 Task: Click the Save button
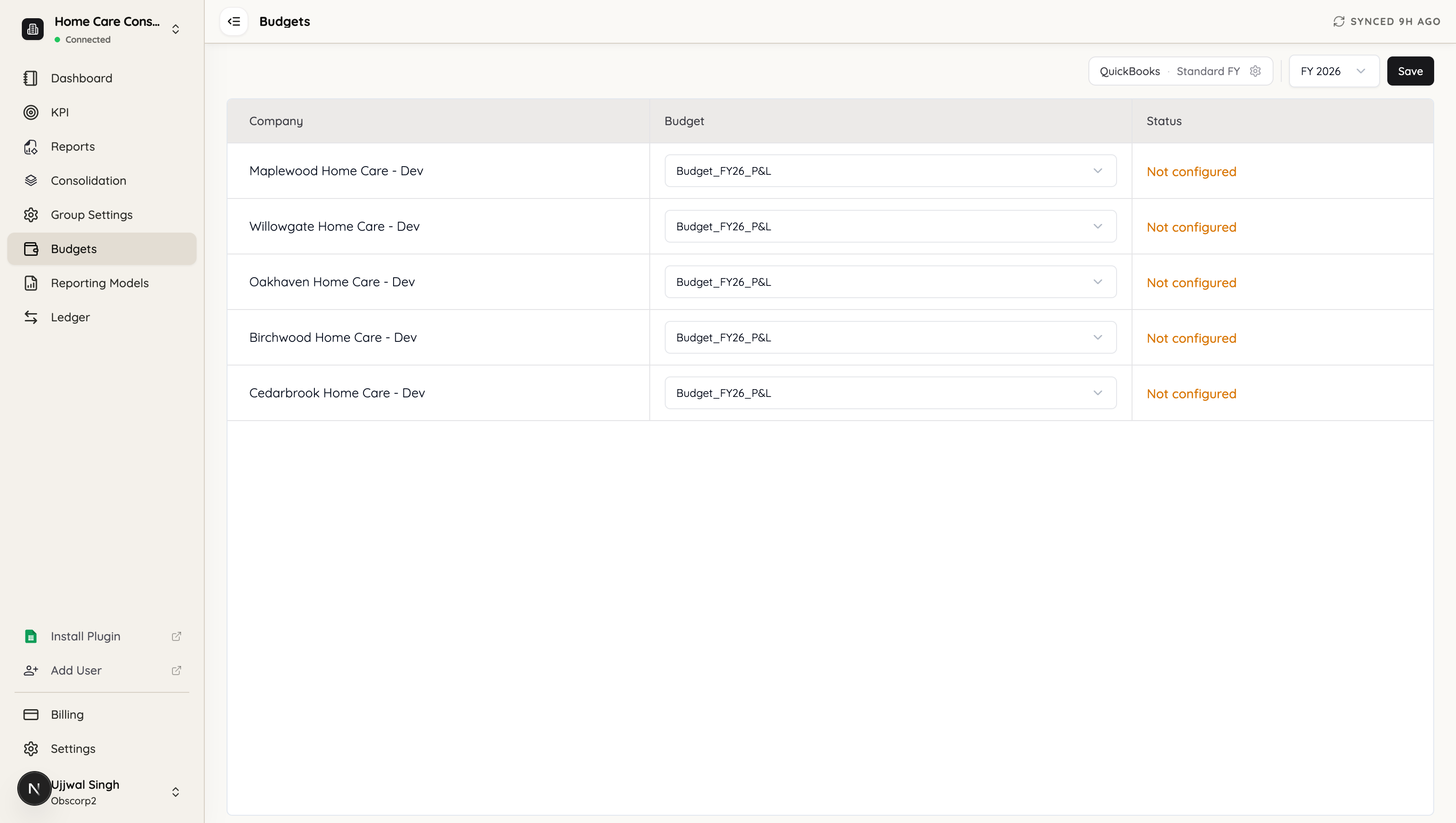point(1410,71)
